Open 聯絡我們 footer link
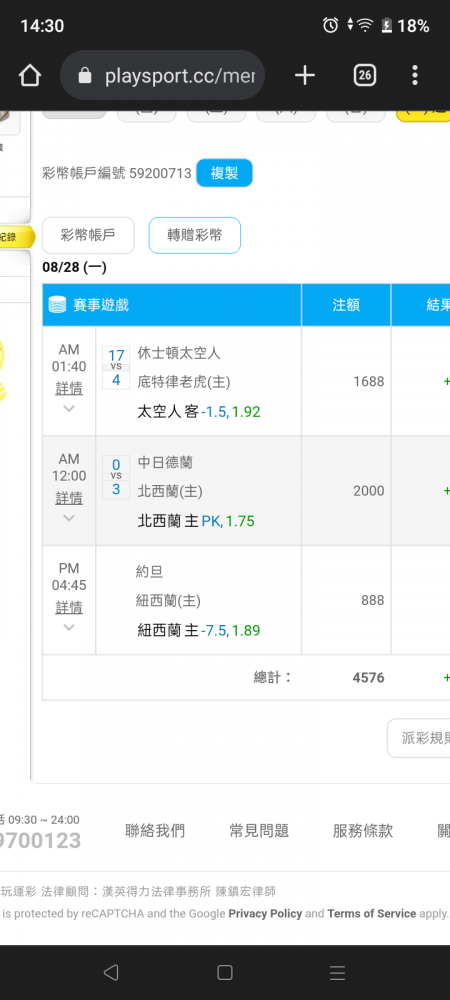This screenshot has width=450, height=1000. (x=155, y=830)
